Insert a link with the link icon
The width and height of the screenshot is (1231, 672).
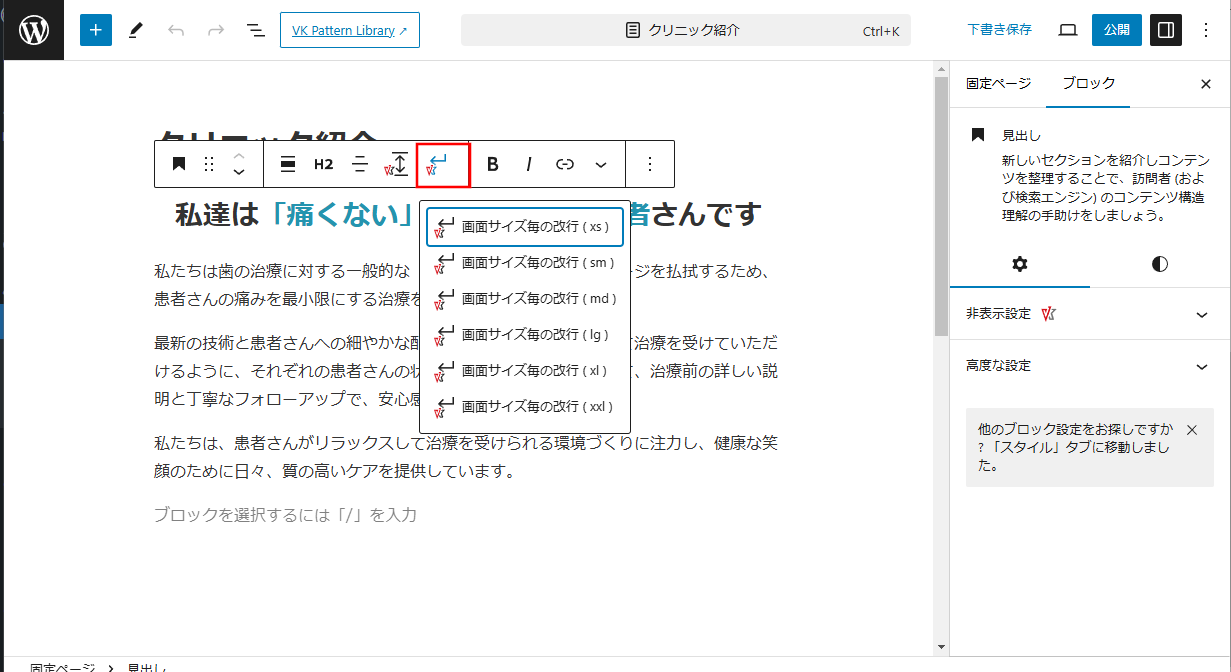click(x=565, y=164)
